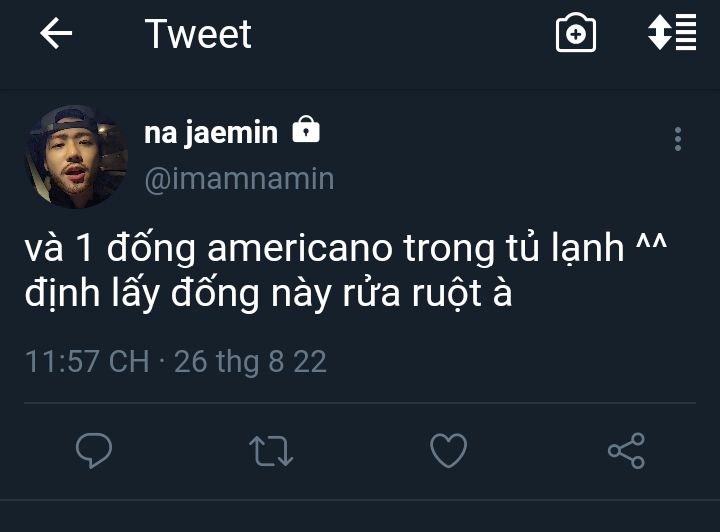This screenshot has width=720, height=532.
Task: Tap the padlock icon beside na jaemin
Action: [306, 130]
